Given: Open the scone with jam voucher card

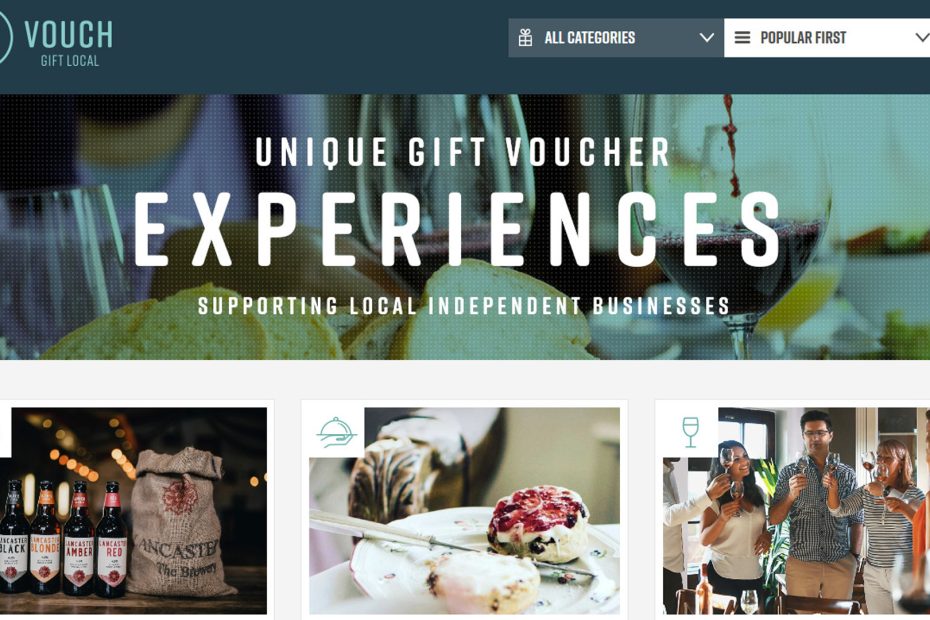Looking at the screenshot, I should click(x=464, y=511).
